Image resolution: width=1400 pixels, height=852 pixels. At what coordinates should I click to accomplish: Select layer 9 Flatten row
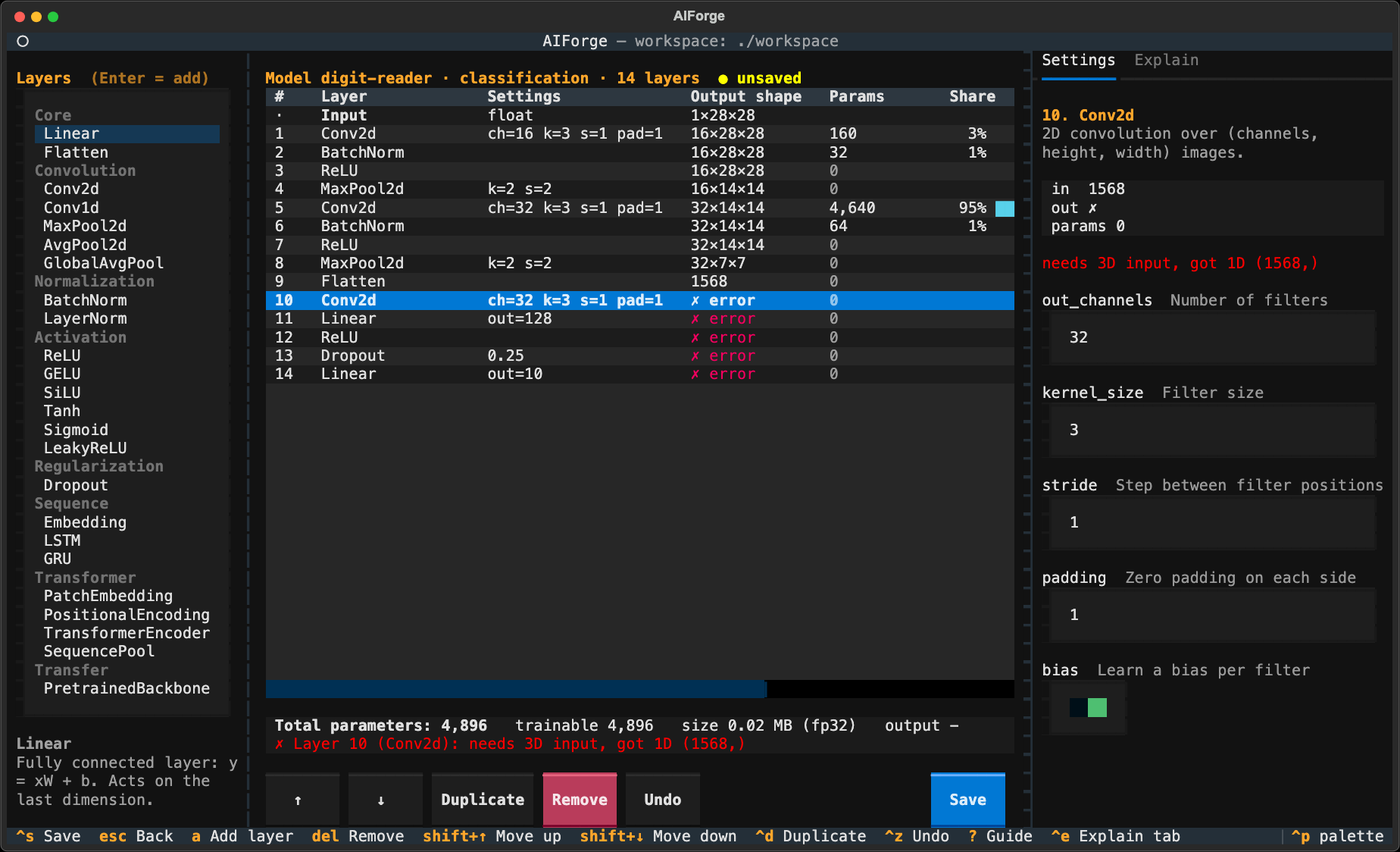tap(640, 281)
